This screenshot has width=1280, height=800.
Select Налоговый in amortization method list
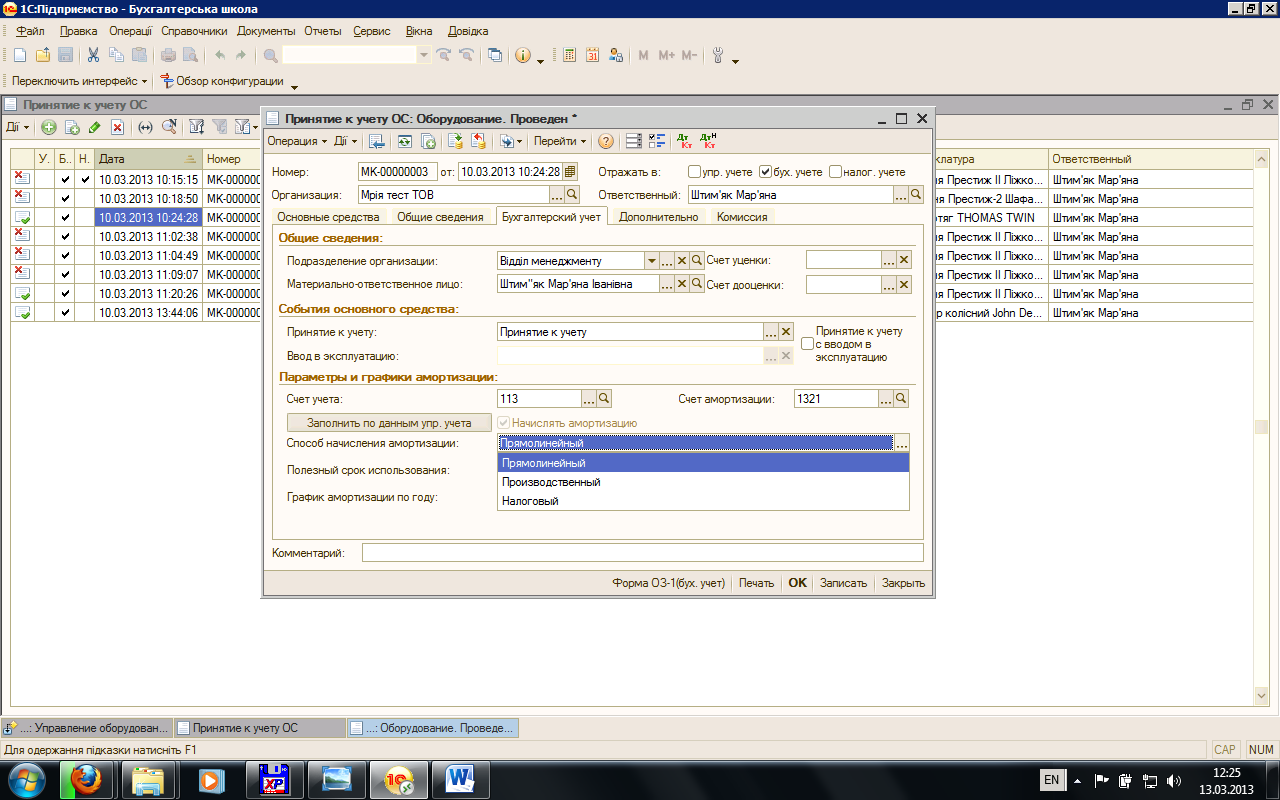coord(703,501)
